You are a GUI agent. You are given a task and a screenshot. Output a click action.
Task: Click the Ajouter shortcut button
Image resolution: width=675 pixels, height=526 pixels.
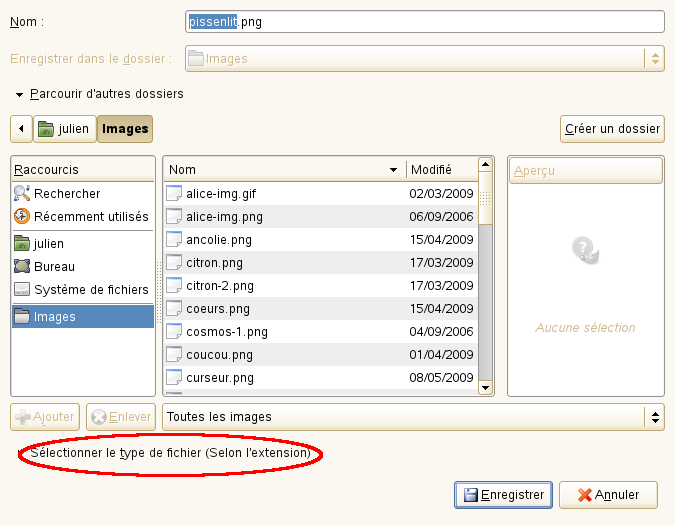coord(45,417)
